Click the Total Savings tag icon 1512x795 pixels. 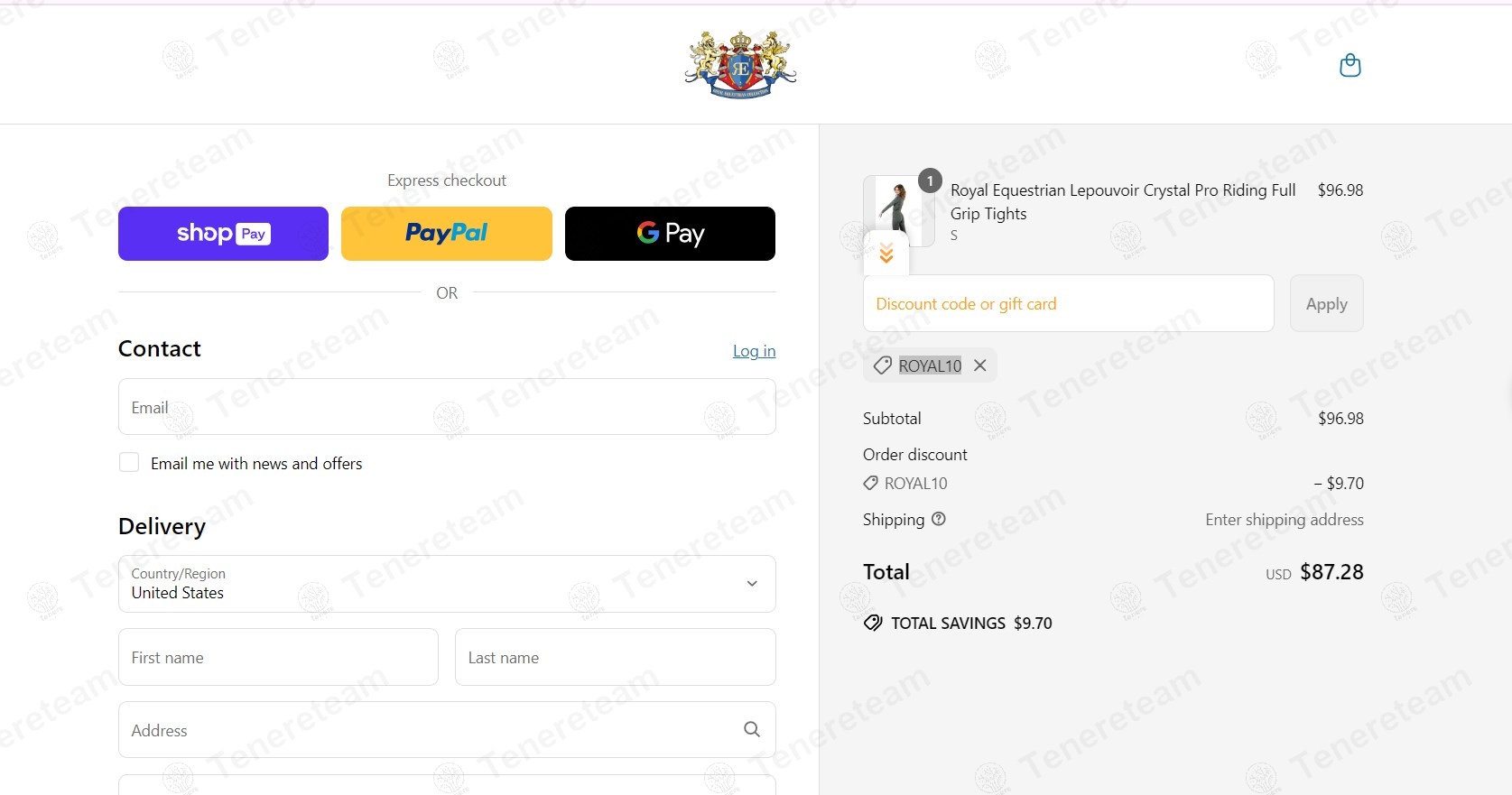[x=873, y=623]
